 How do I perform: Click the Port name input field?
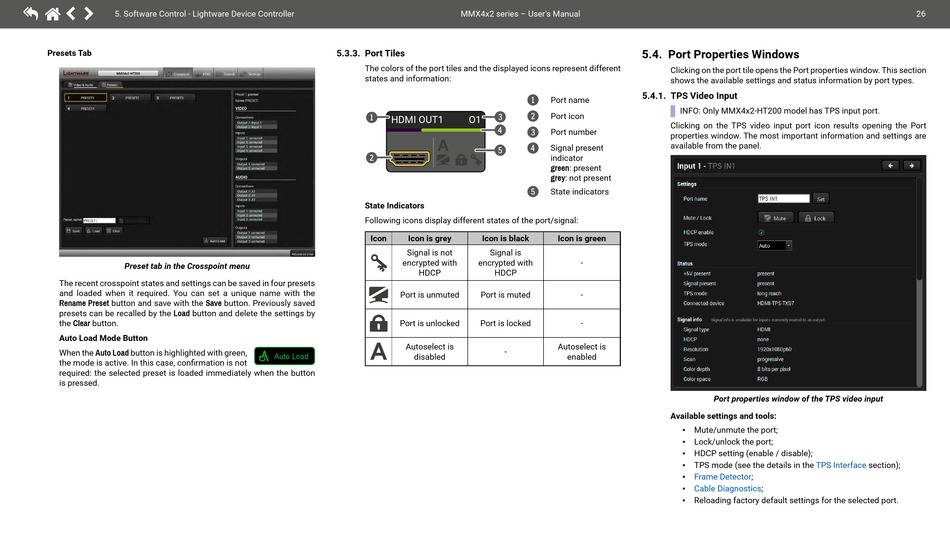(x=782, y=199)
